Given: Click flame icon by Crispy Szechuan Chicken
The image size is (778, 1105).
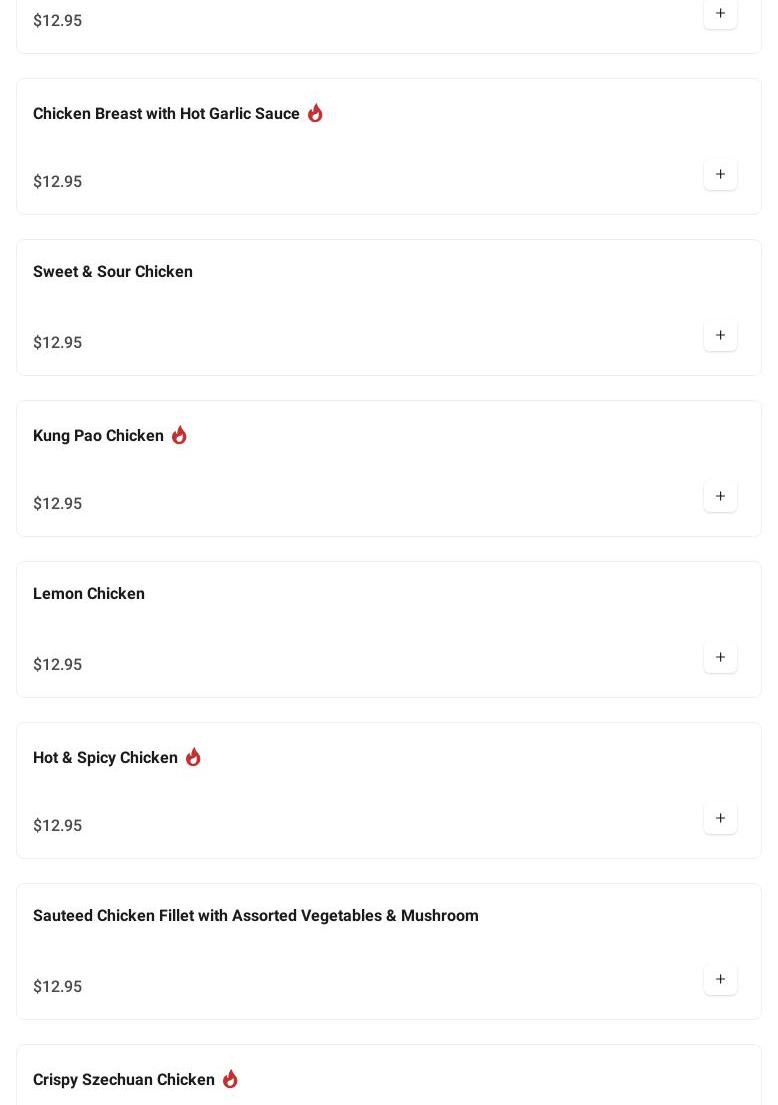Looking at the screenshot, I should pos(230,1079).
